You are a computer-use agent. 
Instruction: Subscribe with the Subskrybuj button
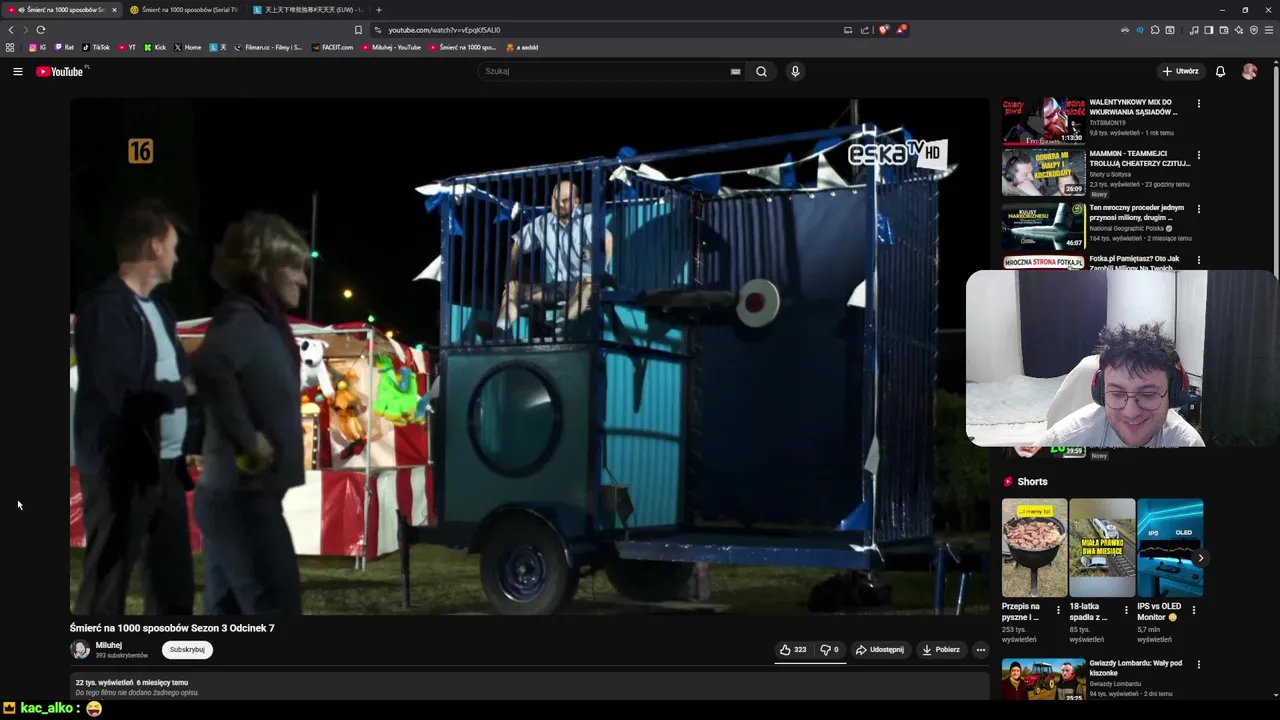pyautogui.click(x=187, y=649)
